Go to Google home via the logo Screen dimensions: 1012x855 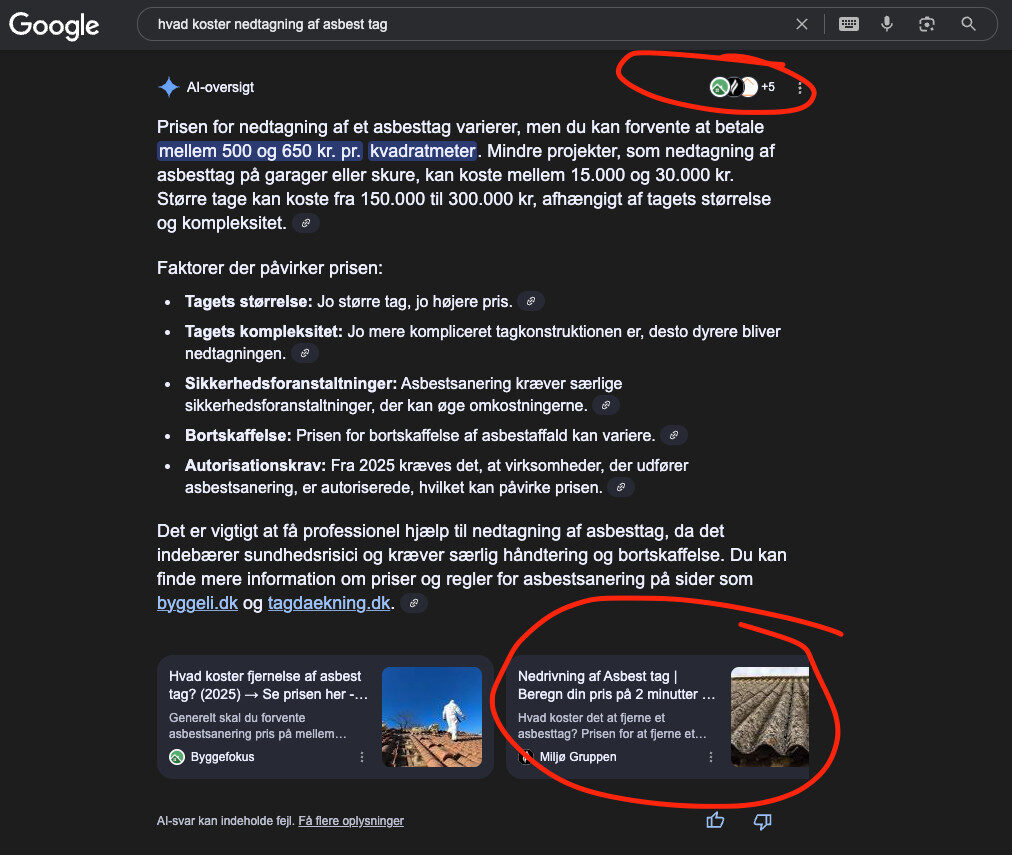pyautogui.click(x=54, y=26)
